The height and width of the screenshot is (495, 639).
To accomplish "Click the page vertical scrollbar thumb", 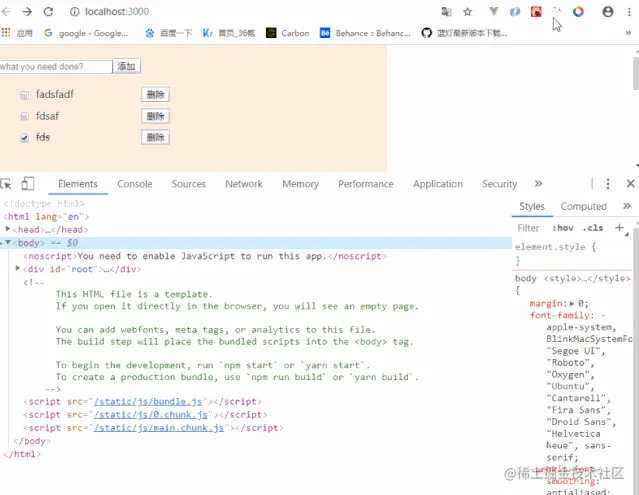I will point(636,73).
